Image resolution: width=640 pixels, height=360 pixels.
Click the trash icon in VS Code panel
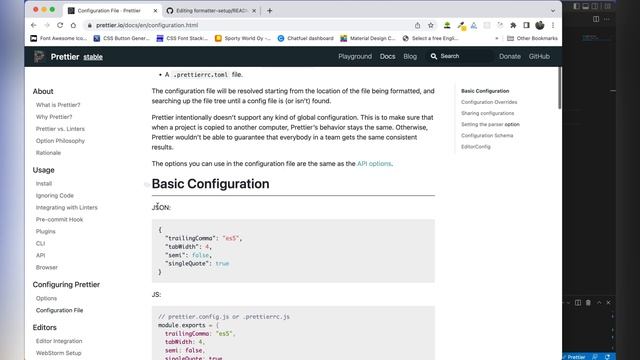coord(588,302)
